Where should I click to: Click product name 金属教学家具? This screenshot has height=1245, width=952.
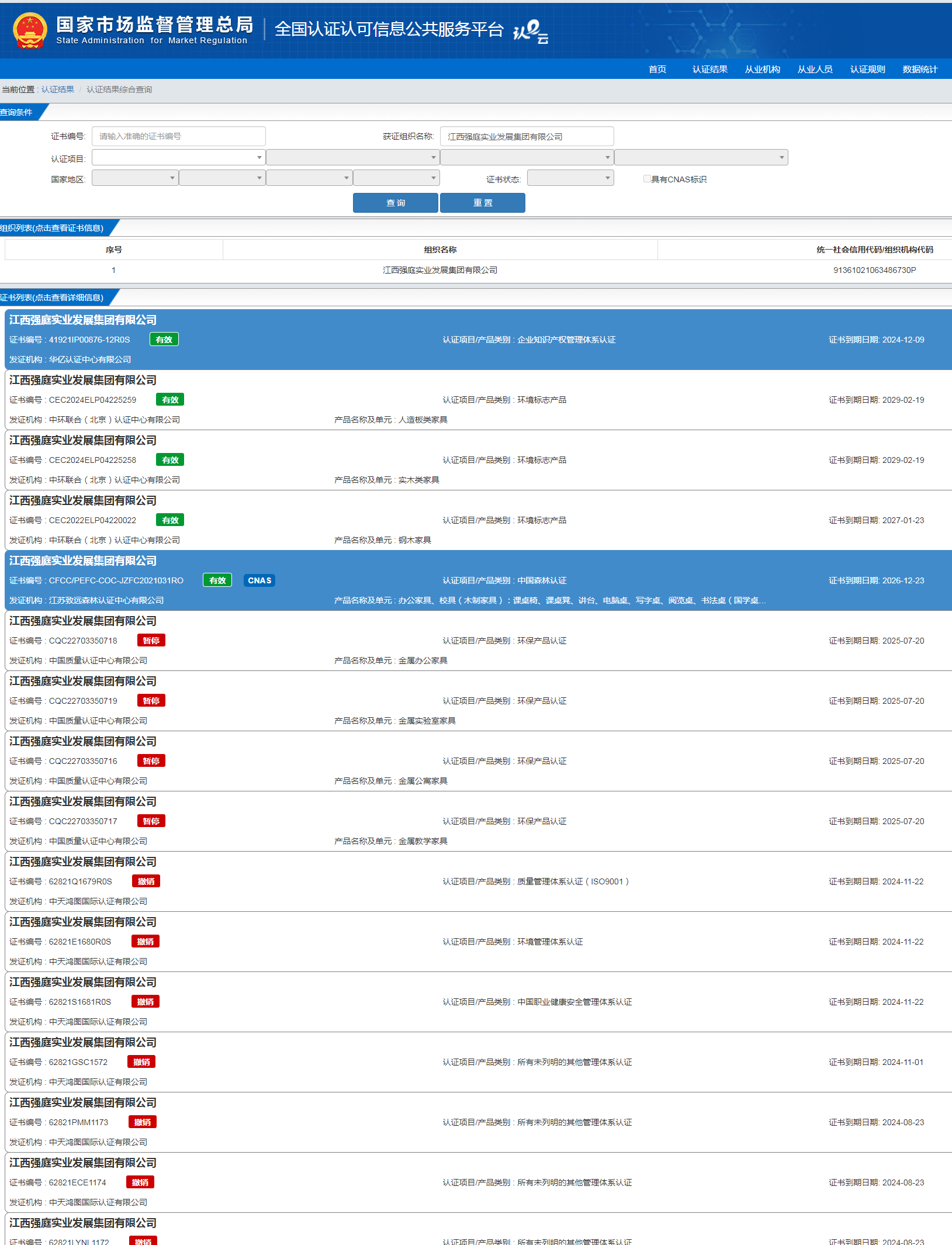coord(423,841)
